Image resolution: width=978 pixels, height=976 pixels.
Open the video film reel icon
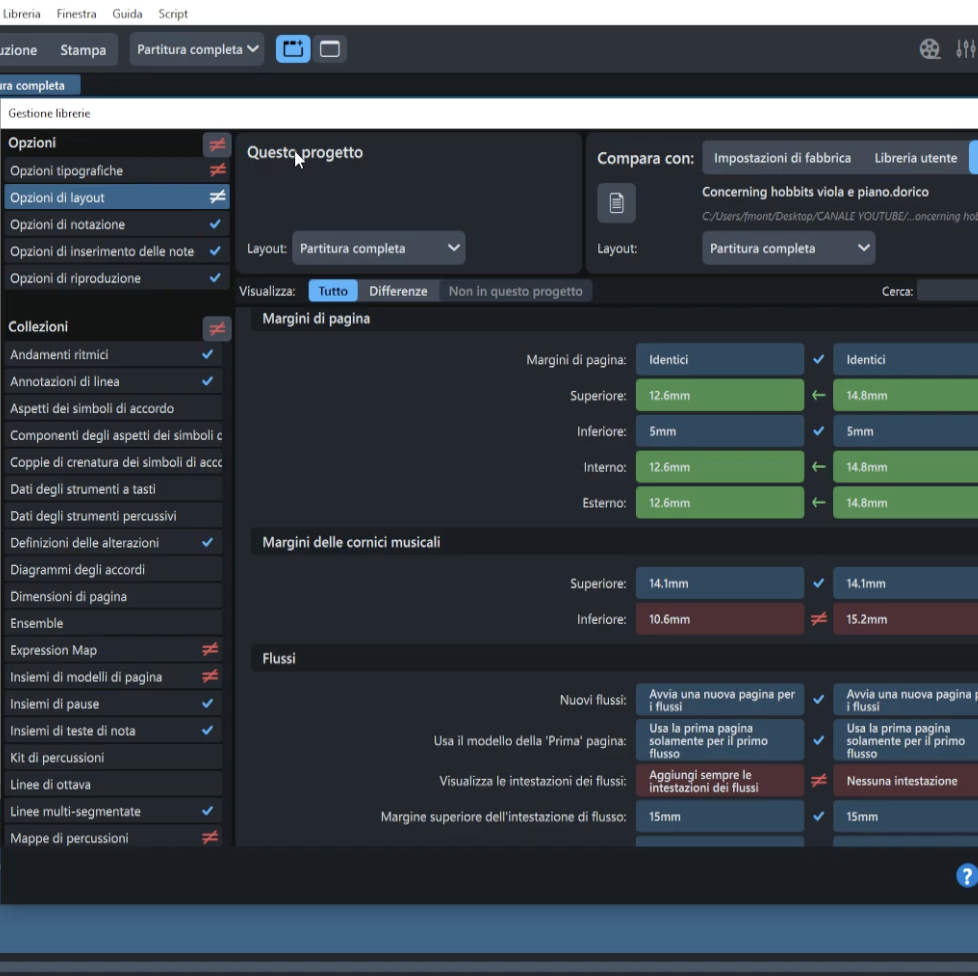click(930, 49)
